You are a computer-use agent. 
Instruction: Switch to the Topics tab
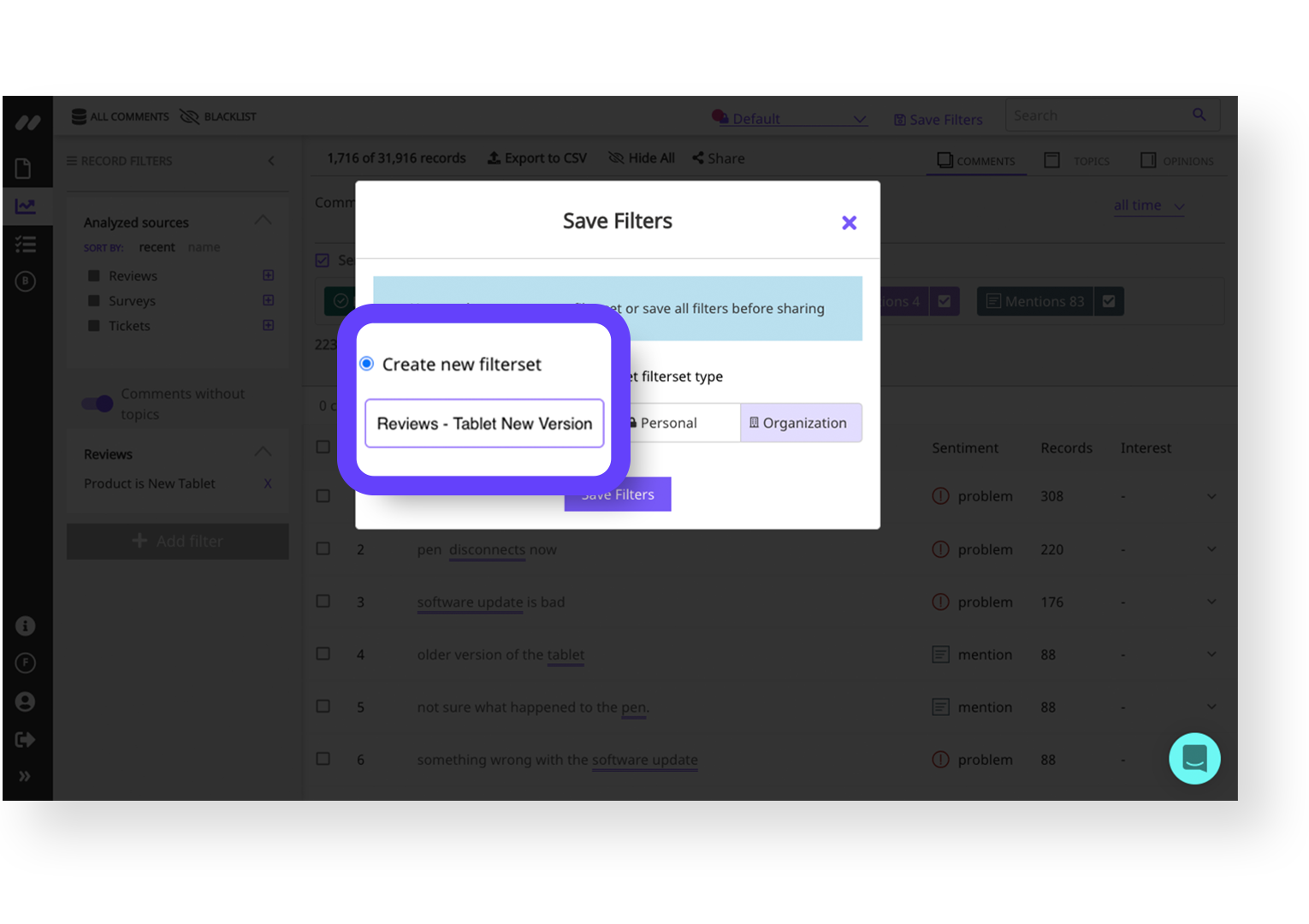pyautogui.click(x=1077, y=160)
